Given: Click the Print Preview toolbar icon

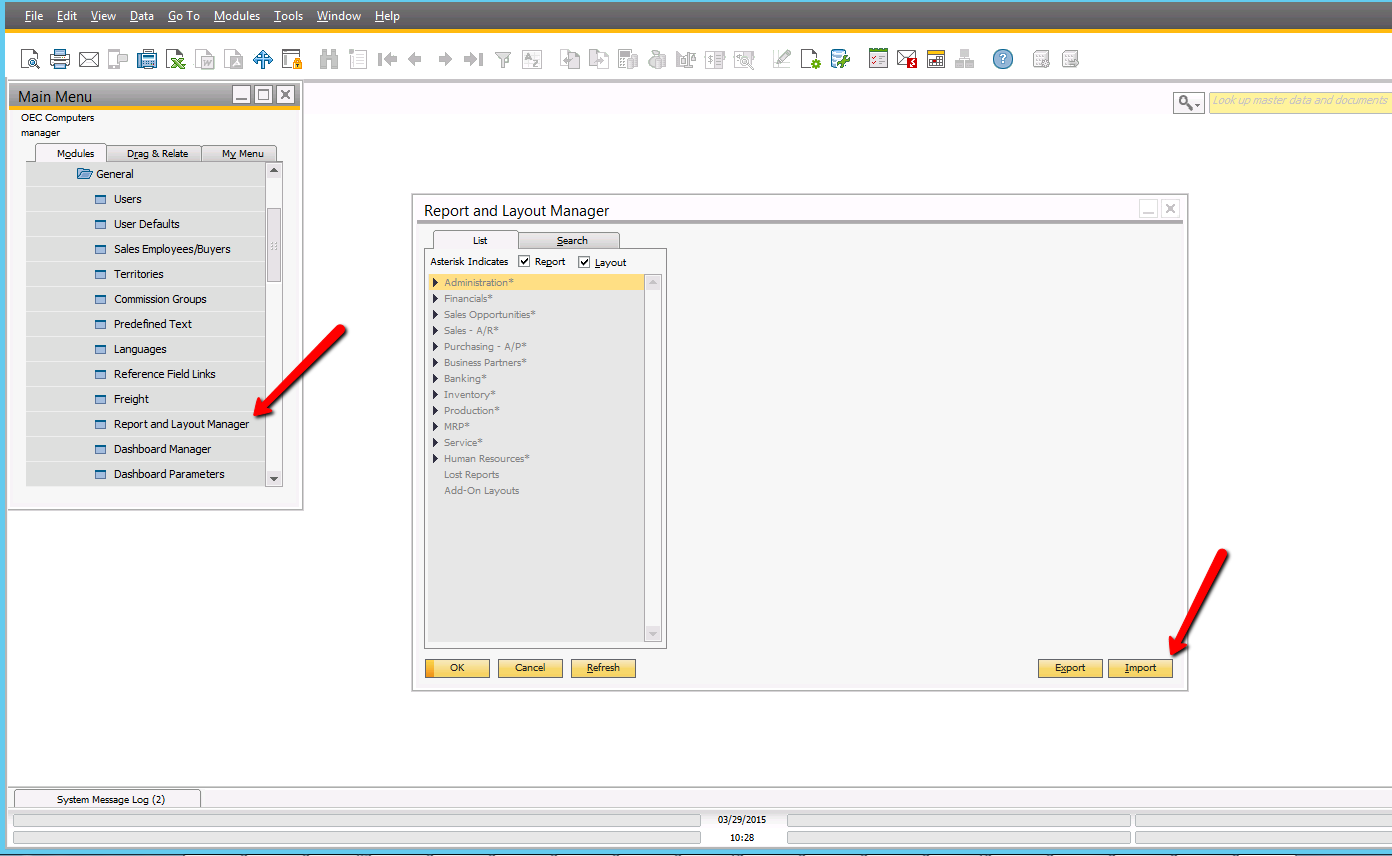Looking at the screenshot, I should [x=31, y=60].
